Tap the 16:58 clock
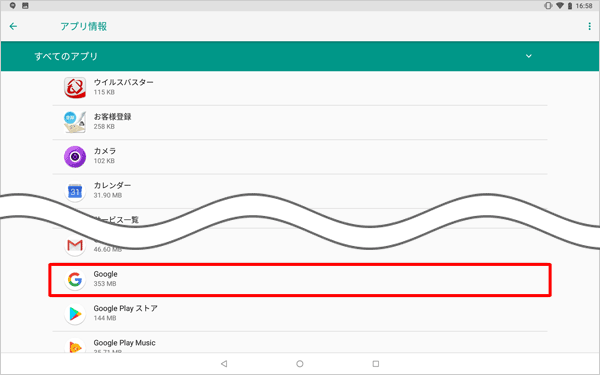 (584, 6)
